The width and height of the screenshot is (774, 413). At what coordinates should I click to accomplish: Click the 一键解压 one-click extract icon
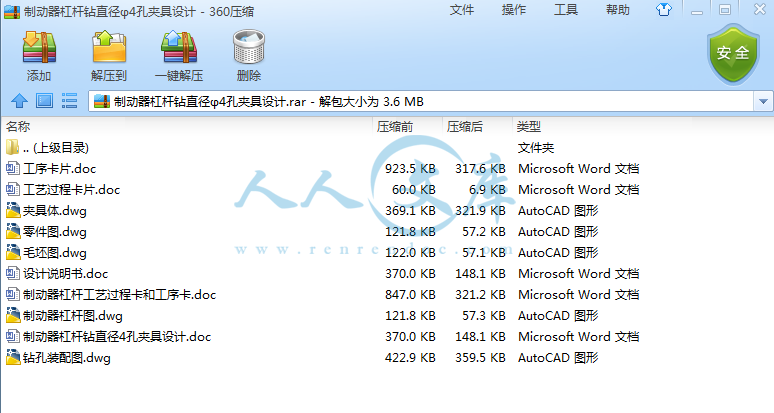[179, 47]
